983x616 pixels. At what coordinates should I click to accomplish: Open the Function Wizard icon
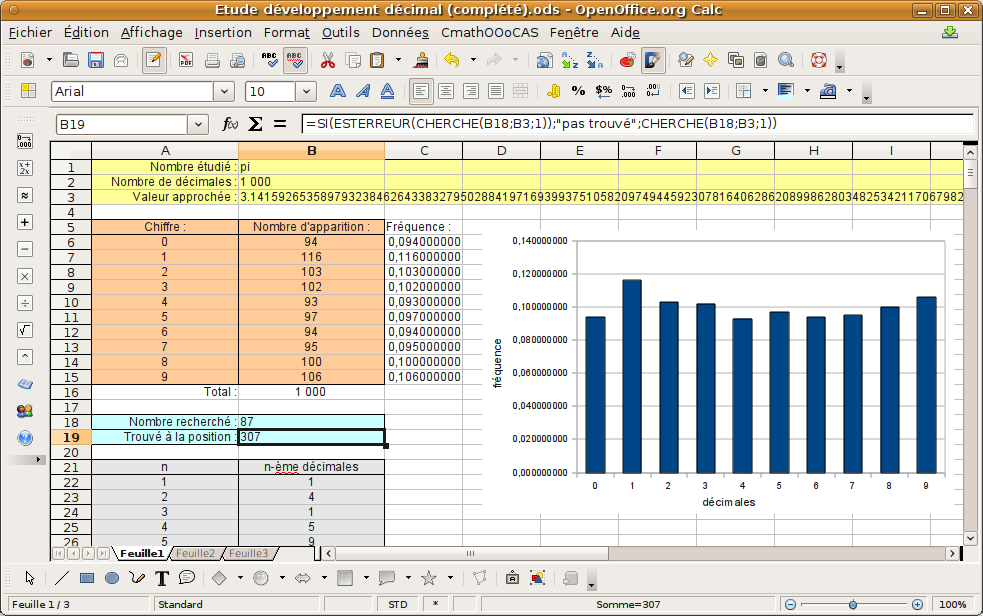(230, 125)
